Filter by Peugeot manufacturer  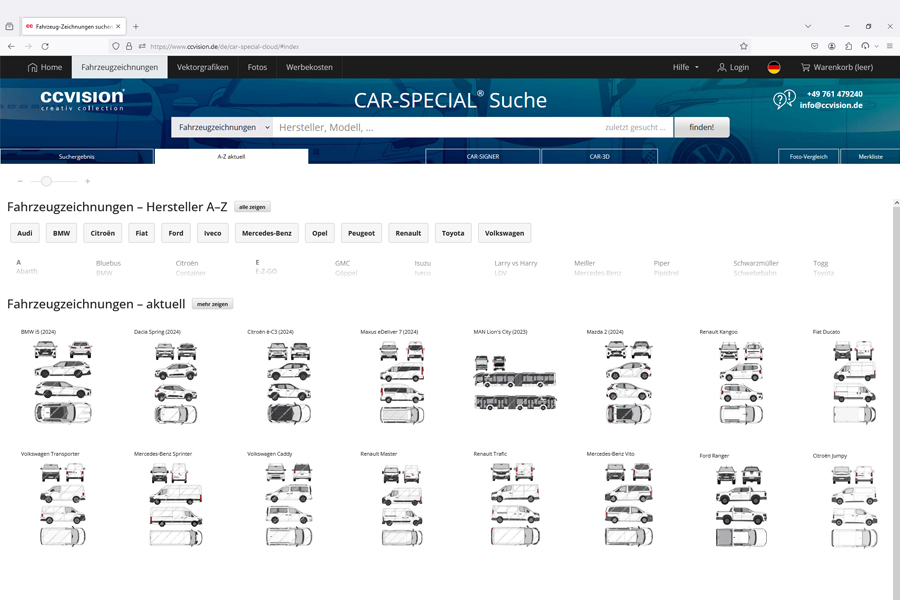(362, 233)
